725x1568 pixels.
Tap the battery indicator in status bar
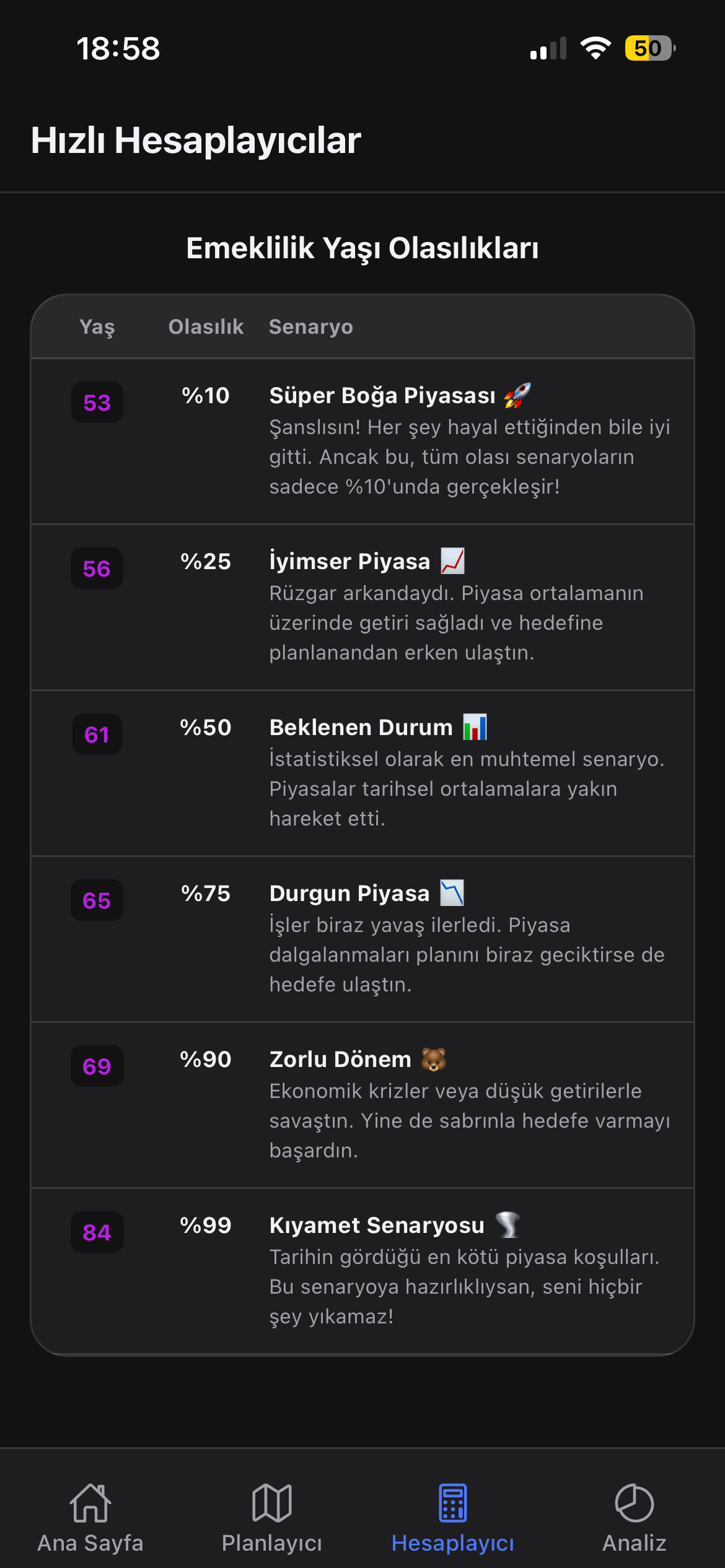(649, 48)
